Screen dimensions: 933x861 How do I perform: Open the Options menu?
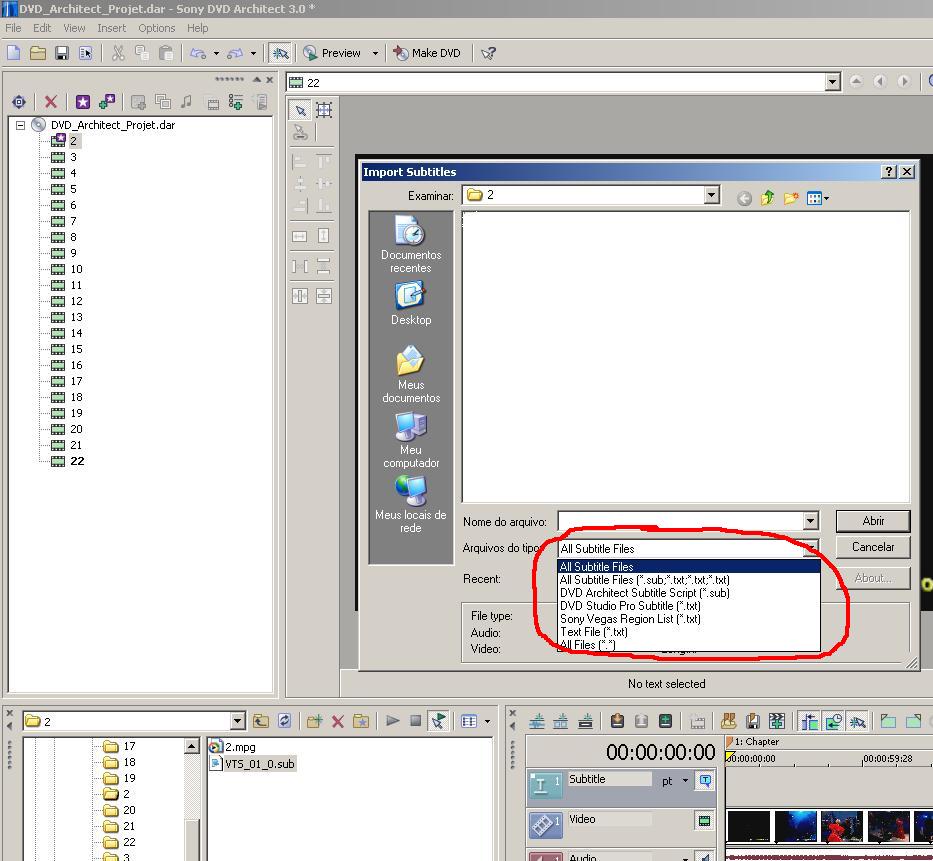[x=156, y=28]
